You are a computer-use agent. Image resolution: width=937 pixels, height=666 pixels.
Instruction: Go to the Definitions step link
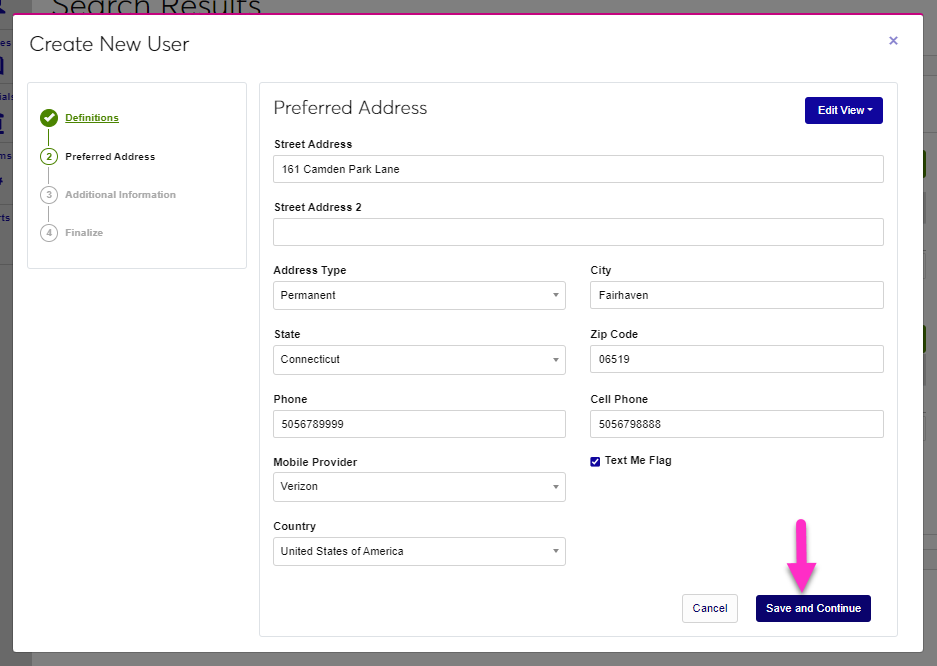click(x=92, y=118)
